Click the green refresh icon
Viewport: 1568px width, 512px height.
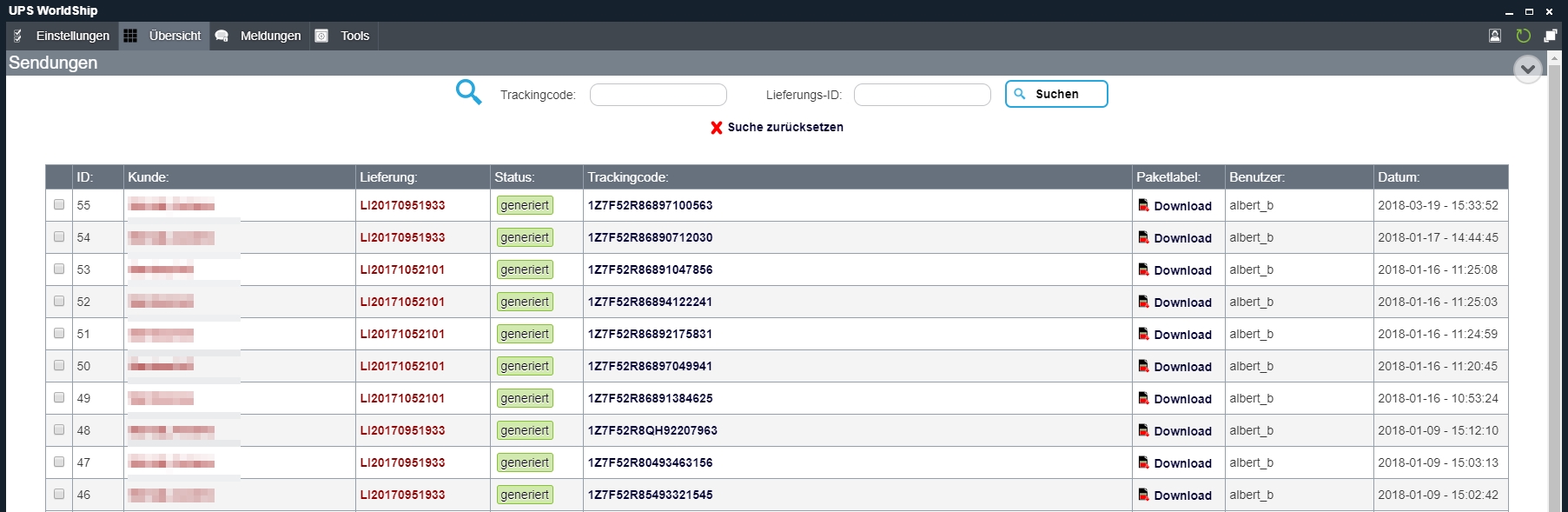coord(1523,36)
